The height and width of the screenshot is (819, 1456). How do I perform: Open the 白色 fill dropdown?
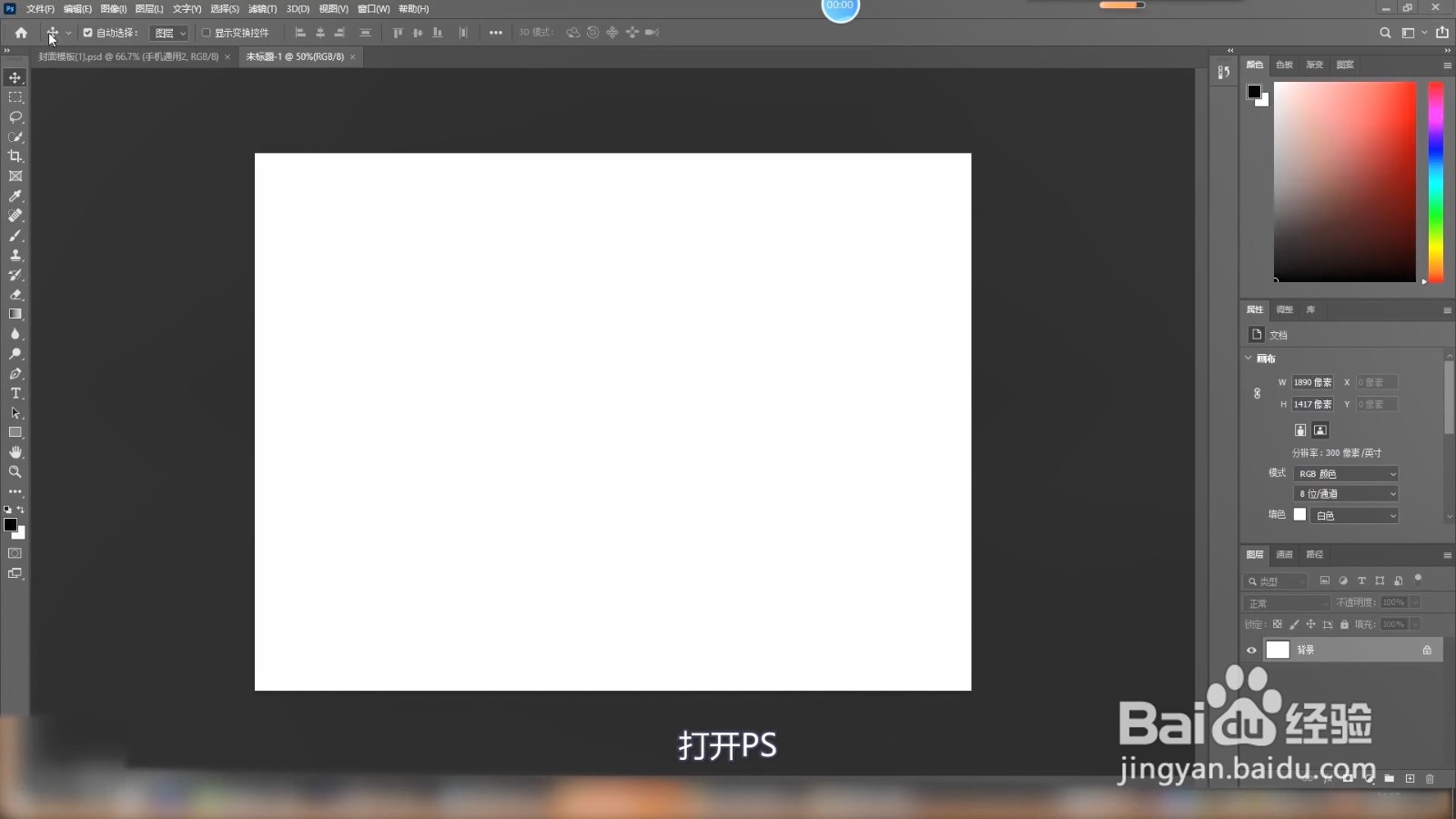tap(1354, 516)
